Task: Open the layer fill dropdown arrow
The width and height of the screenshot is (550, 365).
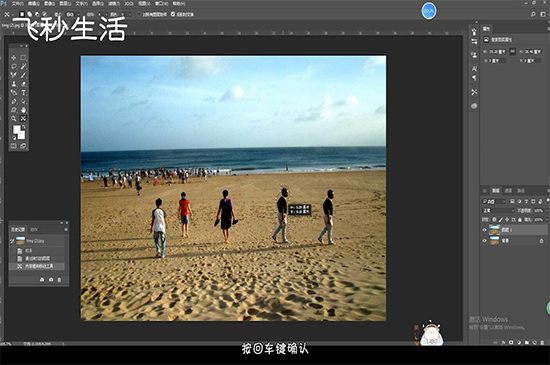Action: click(547, 220)
